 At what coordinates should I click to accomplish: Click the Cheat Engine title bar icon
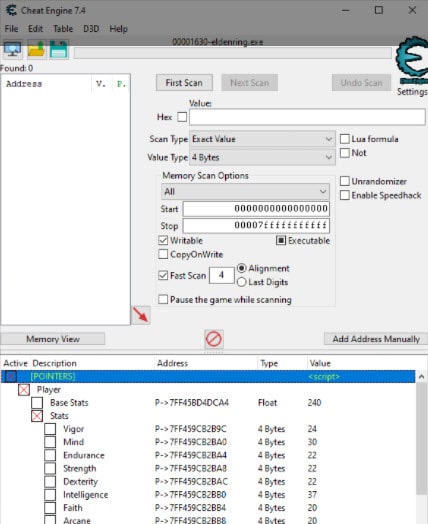[x=11, y=10]
